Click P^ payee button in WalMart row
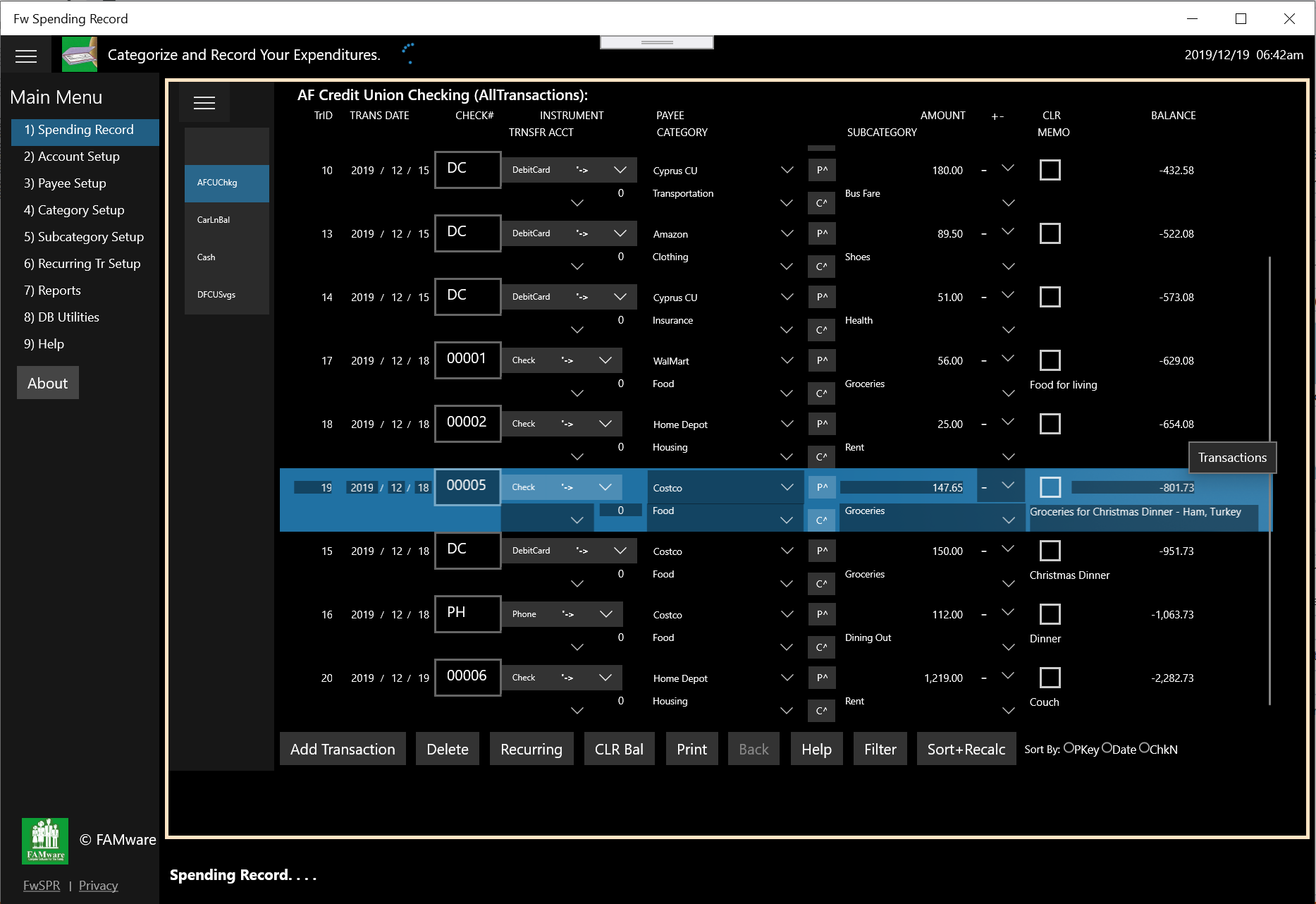1316x904 pixels. pos(821,360)
